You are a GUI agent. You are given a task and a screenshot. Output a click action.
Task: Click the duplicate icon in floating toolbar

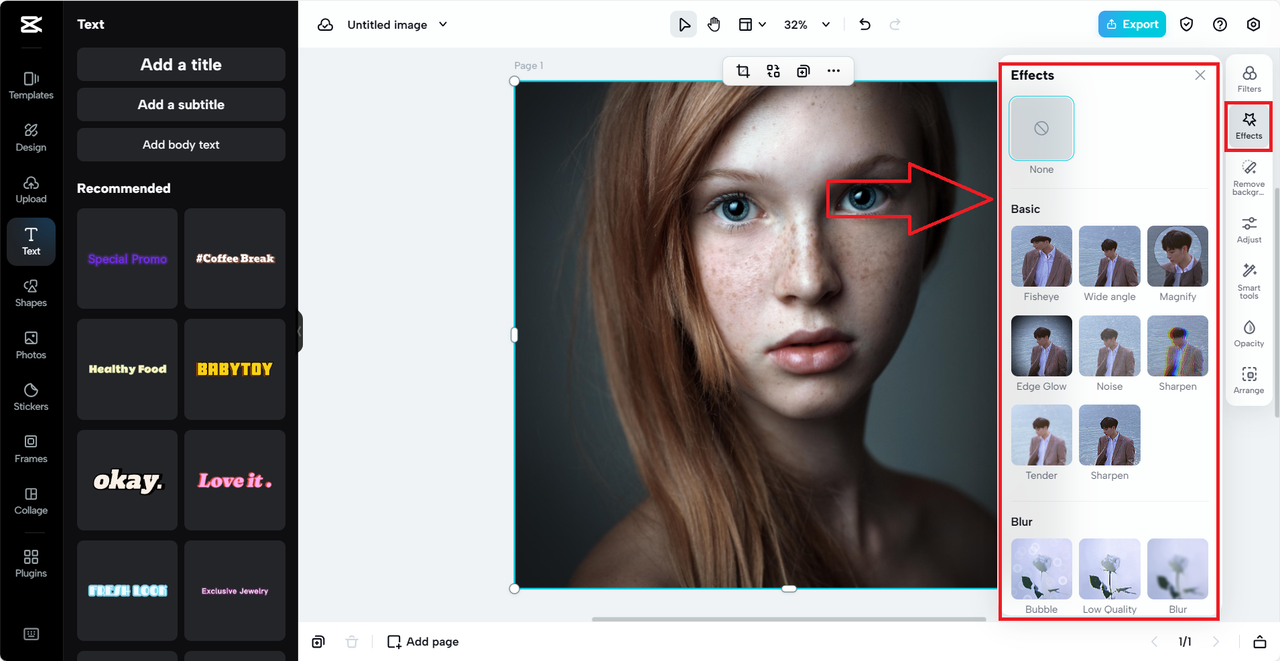[x=803, y=71]
